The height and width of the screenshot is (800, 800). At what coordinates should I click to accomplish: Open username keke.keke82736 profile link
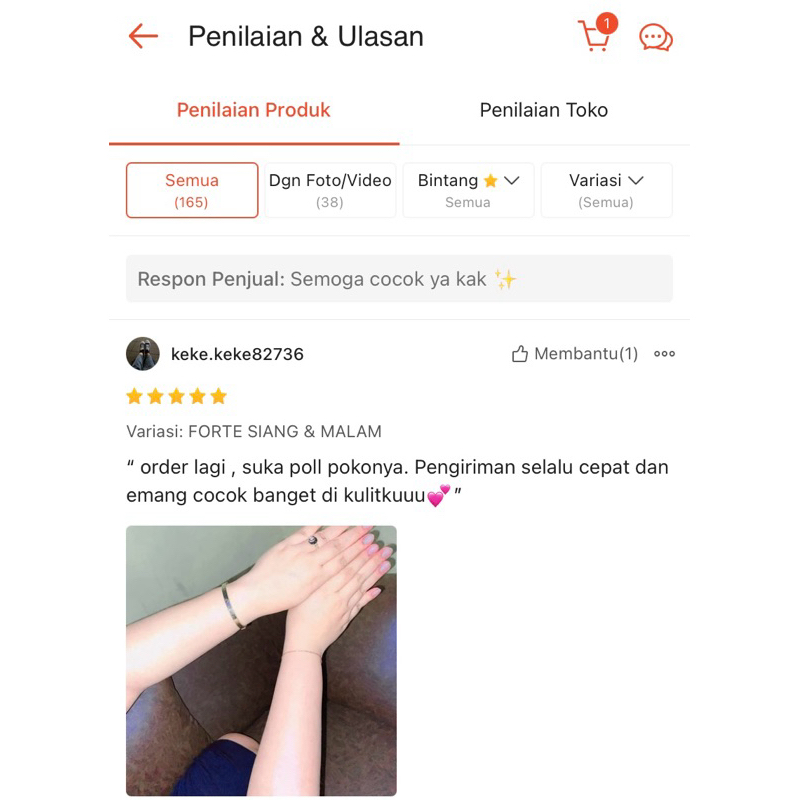[237, 354]
